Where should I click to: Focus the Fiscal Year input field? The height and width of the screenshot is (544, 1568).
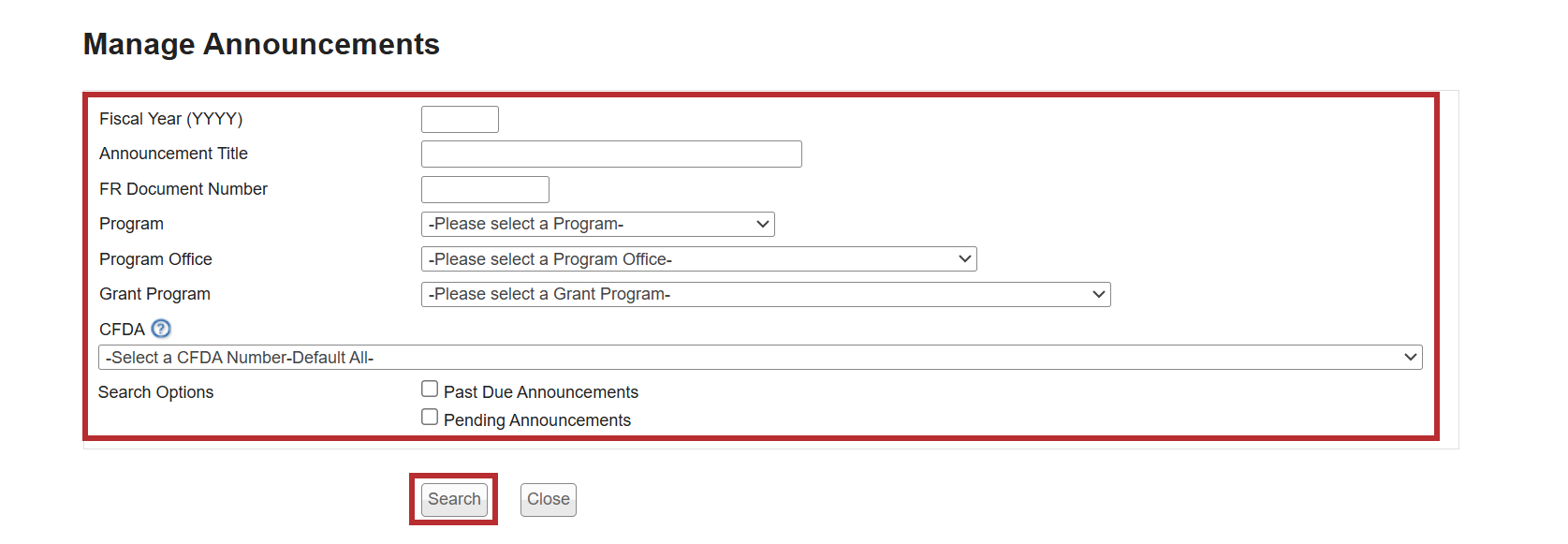(460, 120)
